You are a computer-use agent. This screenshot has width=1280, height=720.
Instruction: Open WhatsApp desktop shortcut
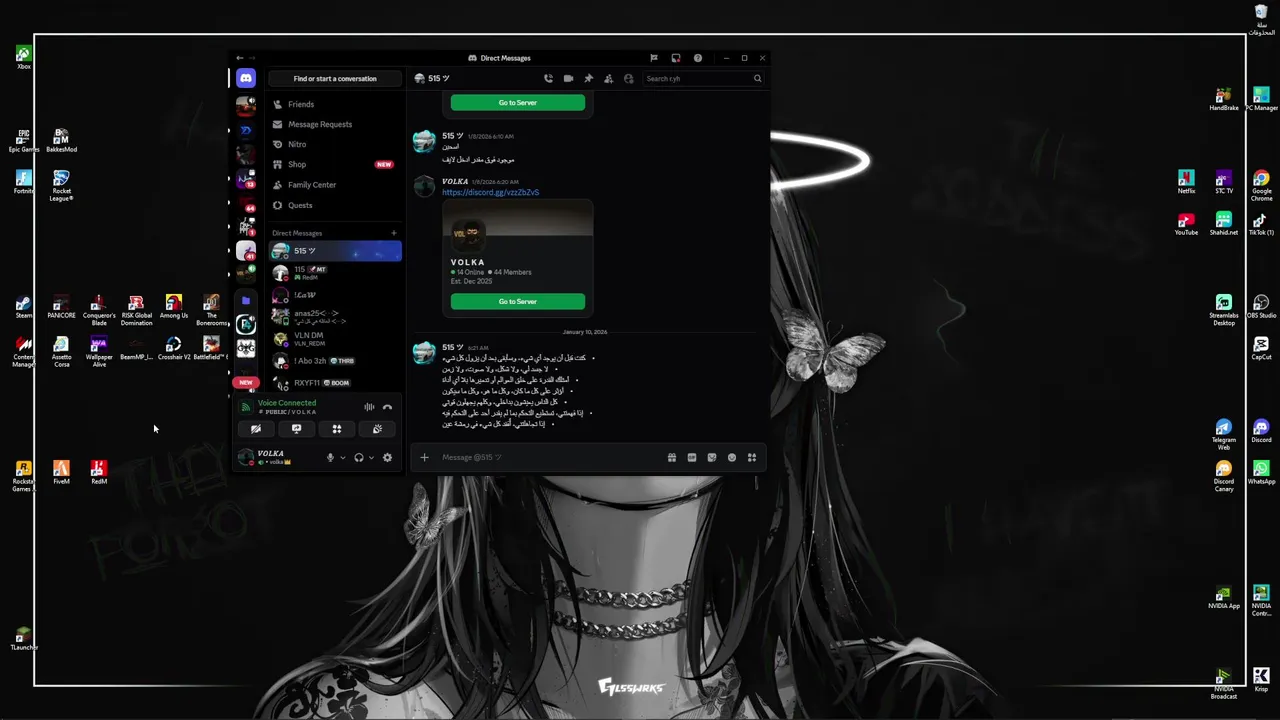coord(1261,472)
